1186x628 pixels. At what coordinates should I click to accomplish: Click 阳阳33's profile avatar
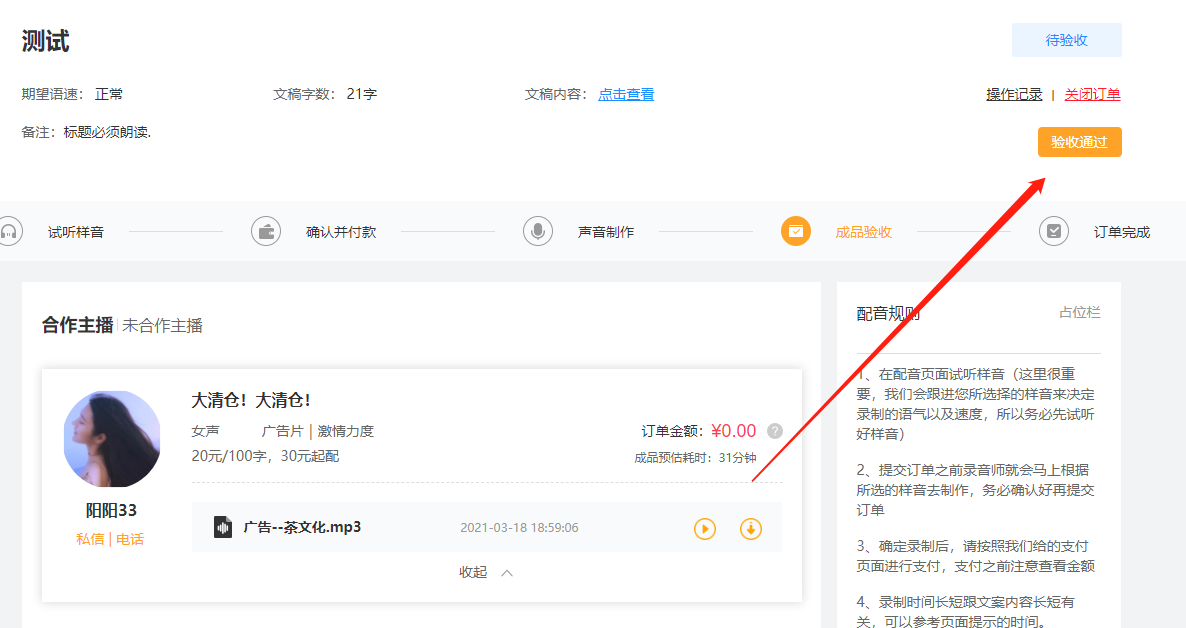(x=112, y=439)
